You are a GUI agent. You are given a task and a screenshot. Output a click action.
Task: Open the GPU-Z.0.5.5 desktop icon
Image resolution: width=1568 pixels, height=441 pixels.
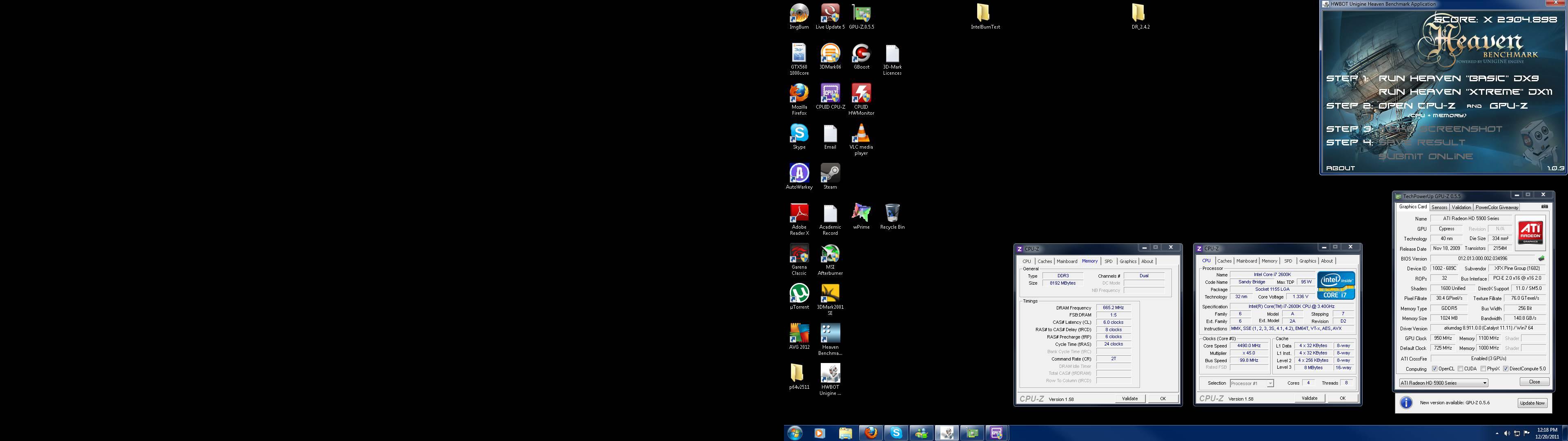(861, 16)
